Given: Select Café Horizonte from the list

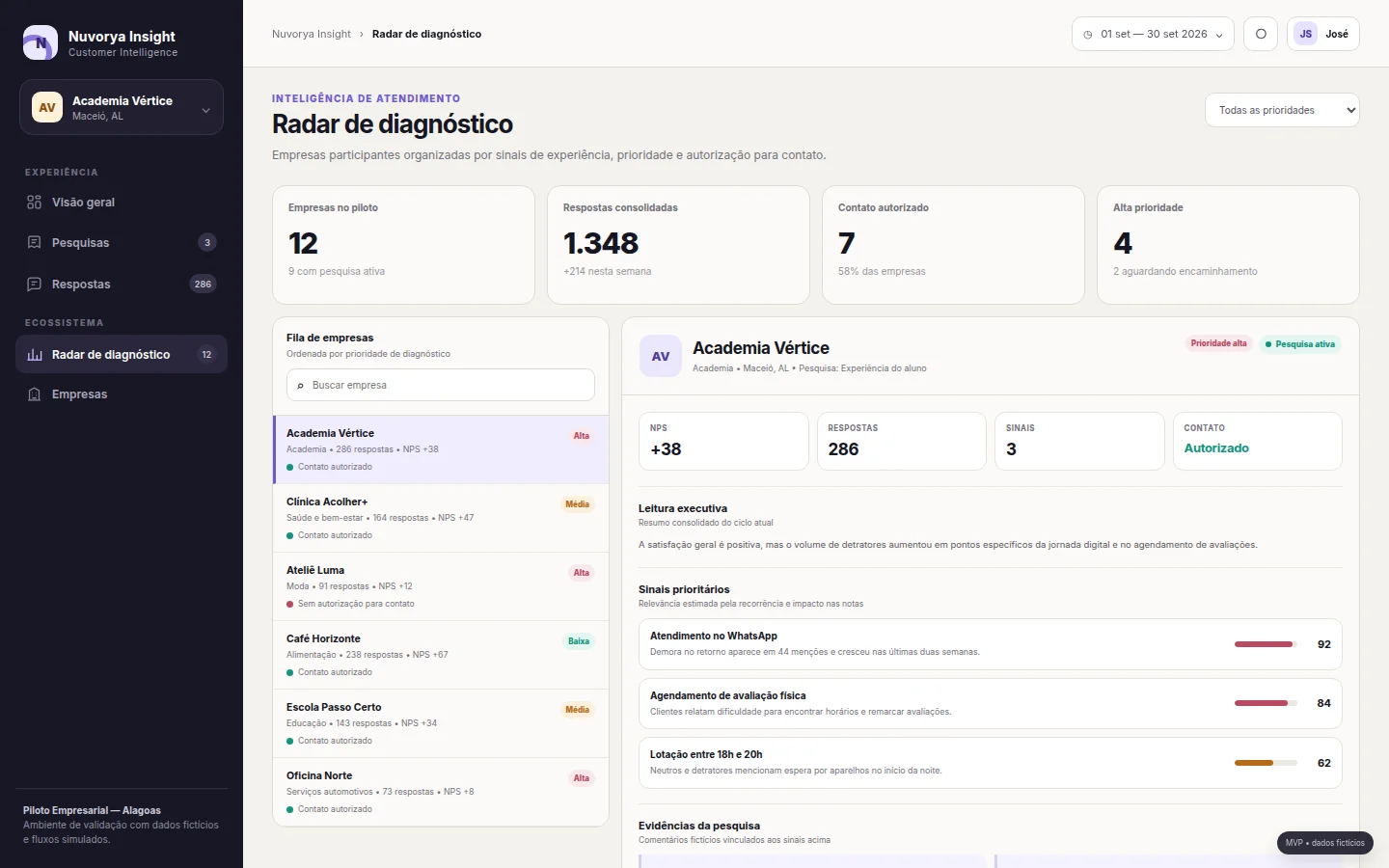Looking at the screenshot, I should (x=441, y=655).
